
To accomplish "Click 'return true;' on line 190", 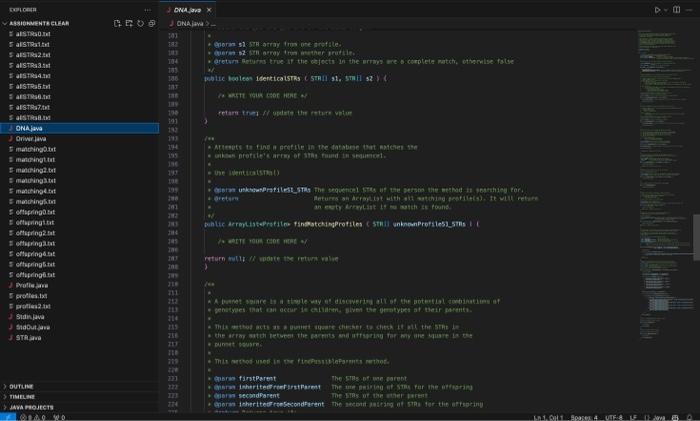I will coord(238,113).
